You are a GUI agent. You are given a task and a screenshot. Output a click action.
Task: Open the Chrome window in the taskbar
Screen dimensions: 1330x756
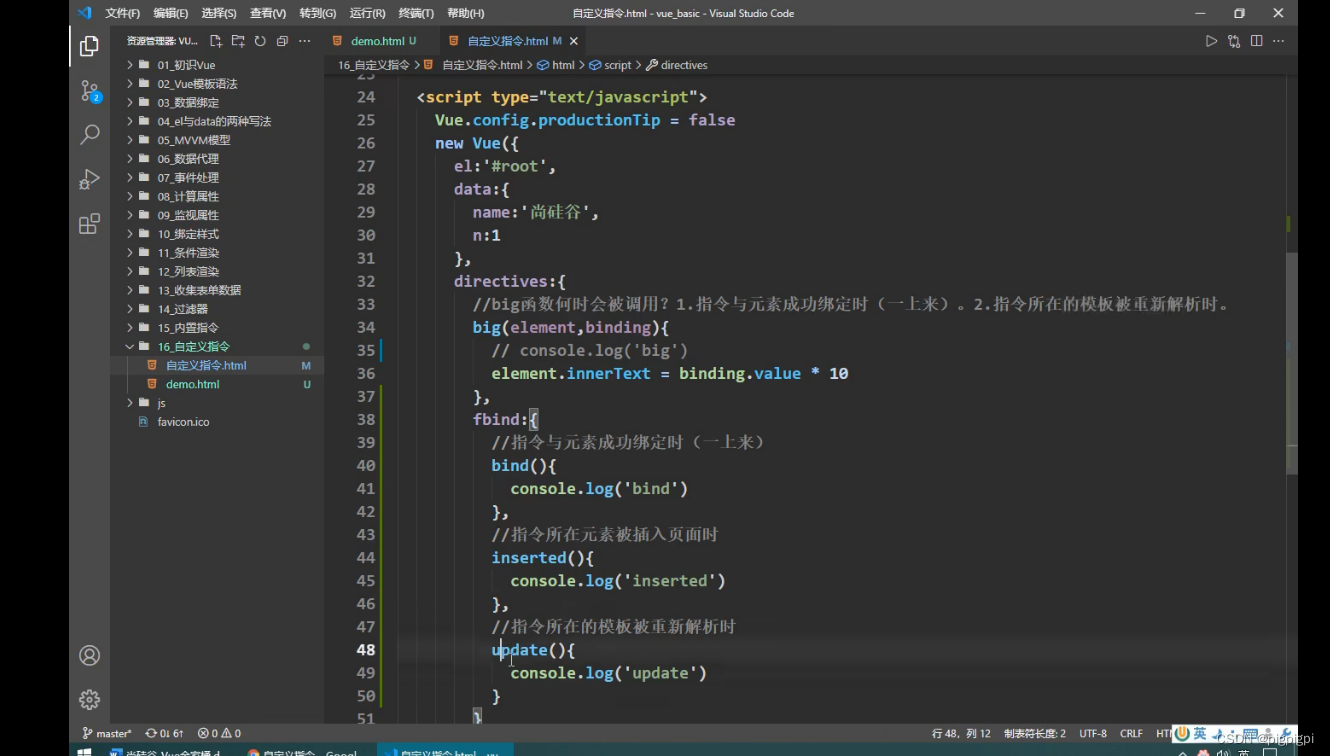click(x=303, y=752)
